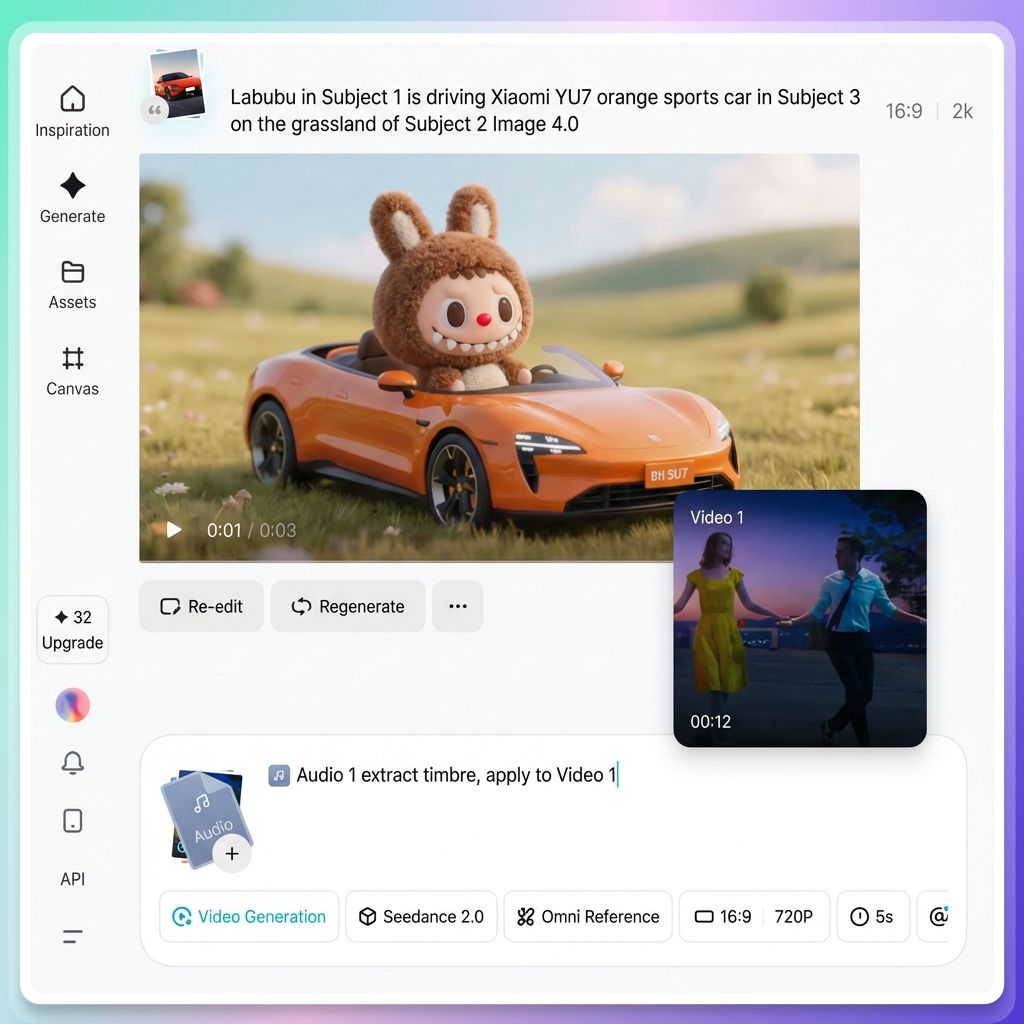Click the 00:12 duration on Video 1
The width and height of the screenshot is (1024, 1024).
coord(711,722)
